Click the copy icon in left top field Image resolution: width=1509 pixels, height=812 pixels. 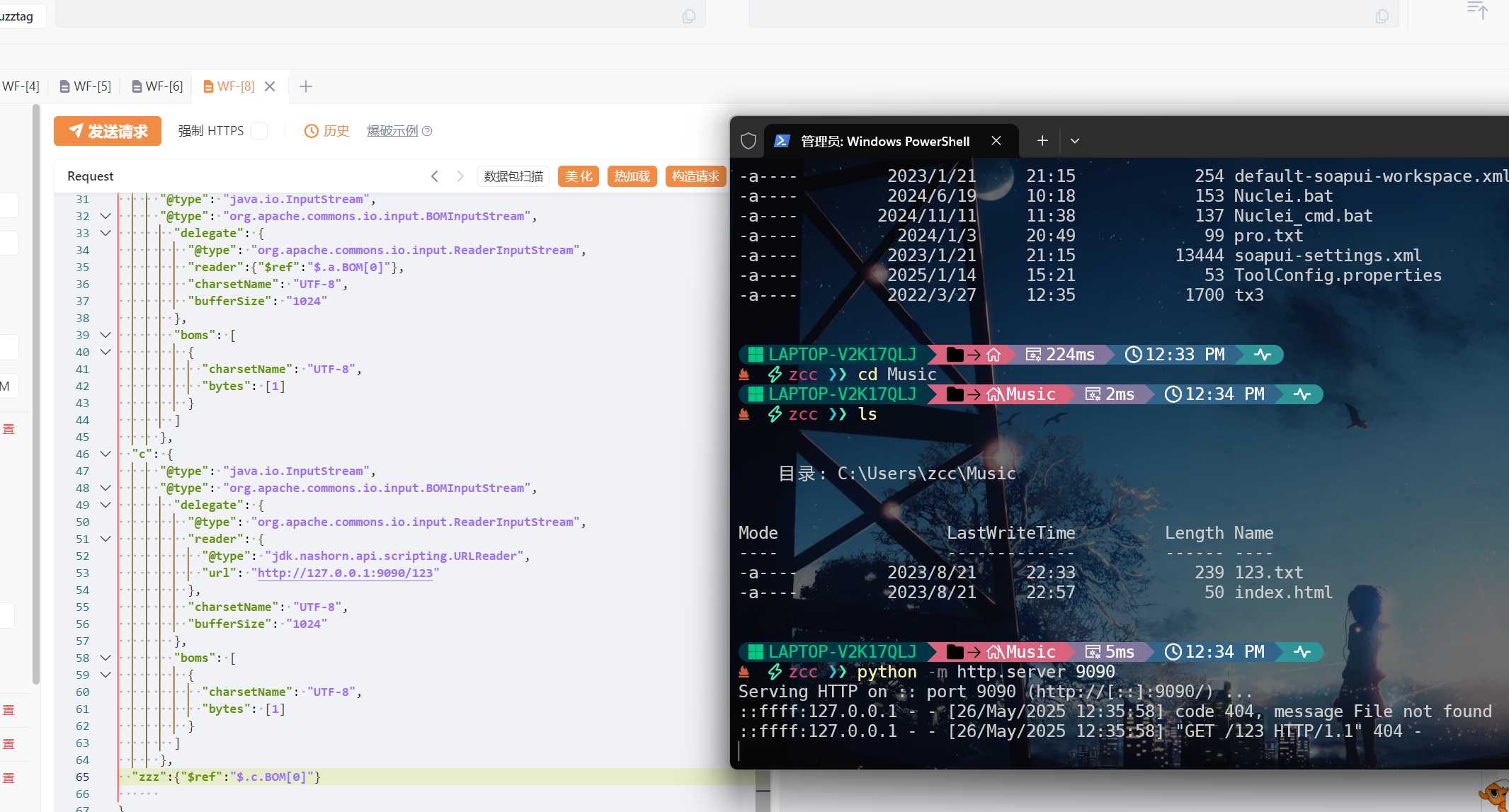coord(688,16)
